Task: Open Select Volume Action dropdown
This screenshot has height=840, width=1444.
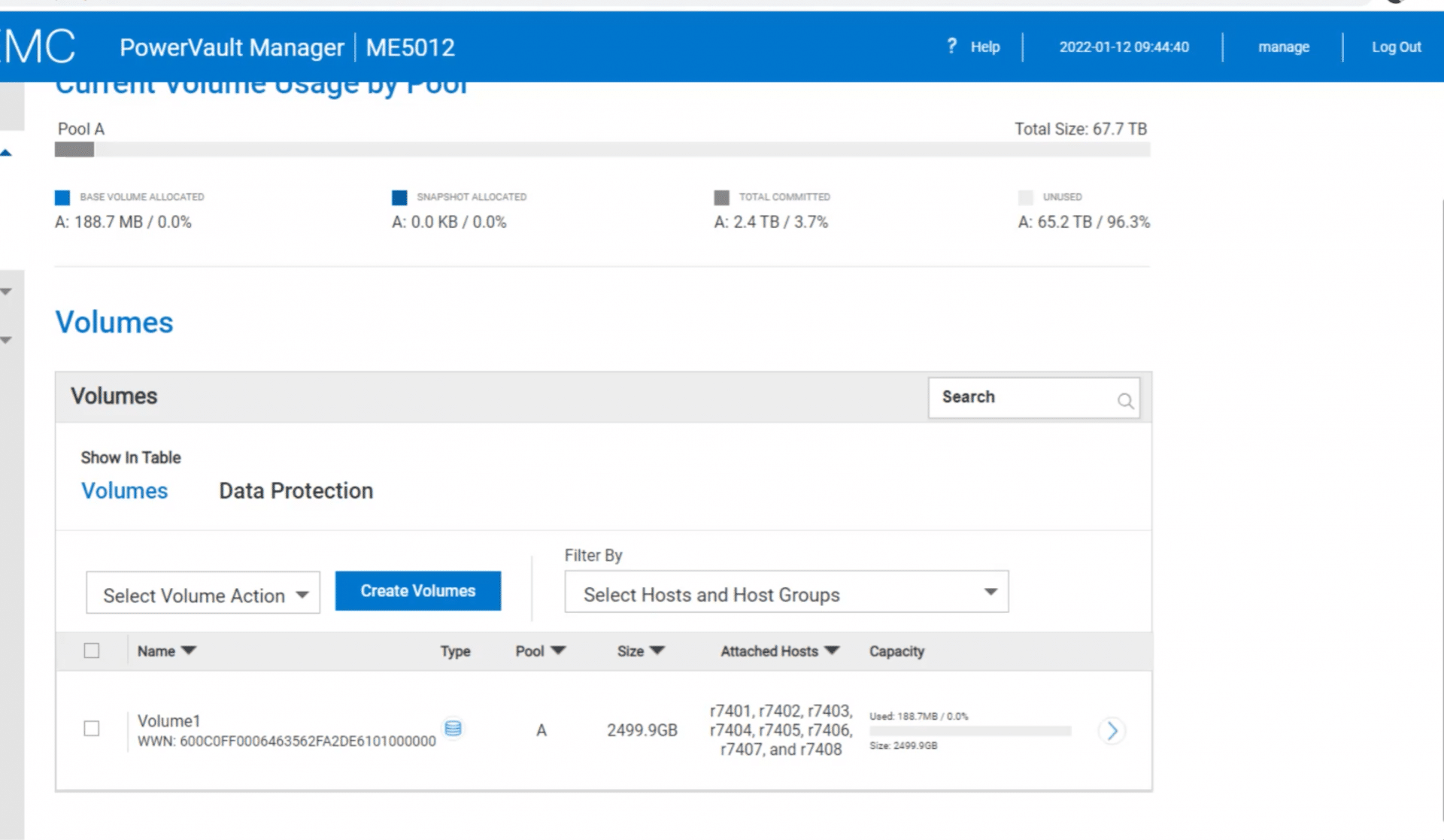Action: point(203,593)
